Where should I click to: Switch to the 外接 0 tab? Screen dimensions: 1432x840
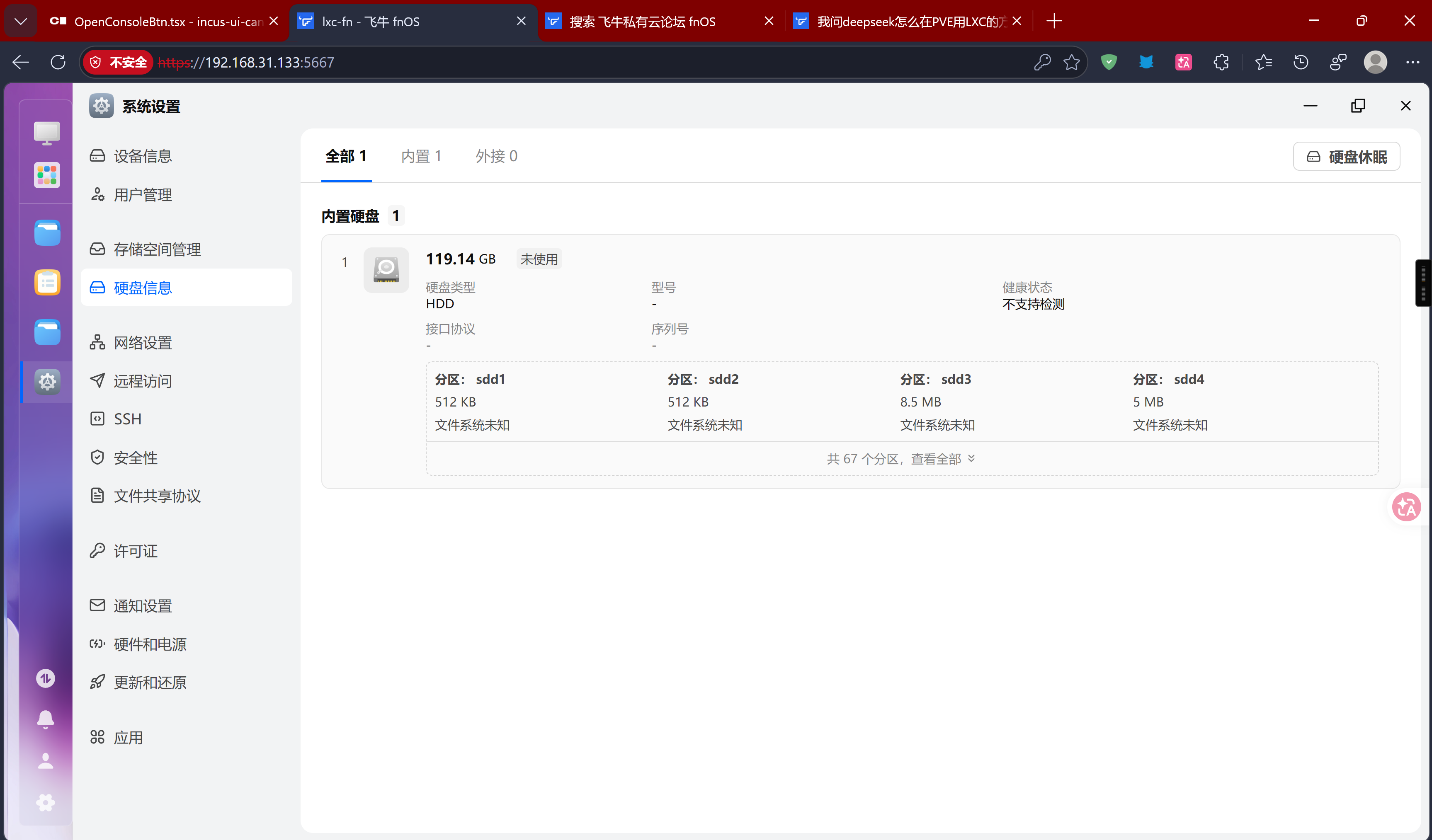point(496,156)
